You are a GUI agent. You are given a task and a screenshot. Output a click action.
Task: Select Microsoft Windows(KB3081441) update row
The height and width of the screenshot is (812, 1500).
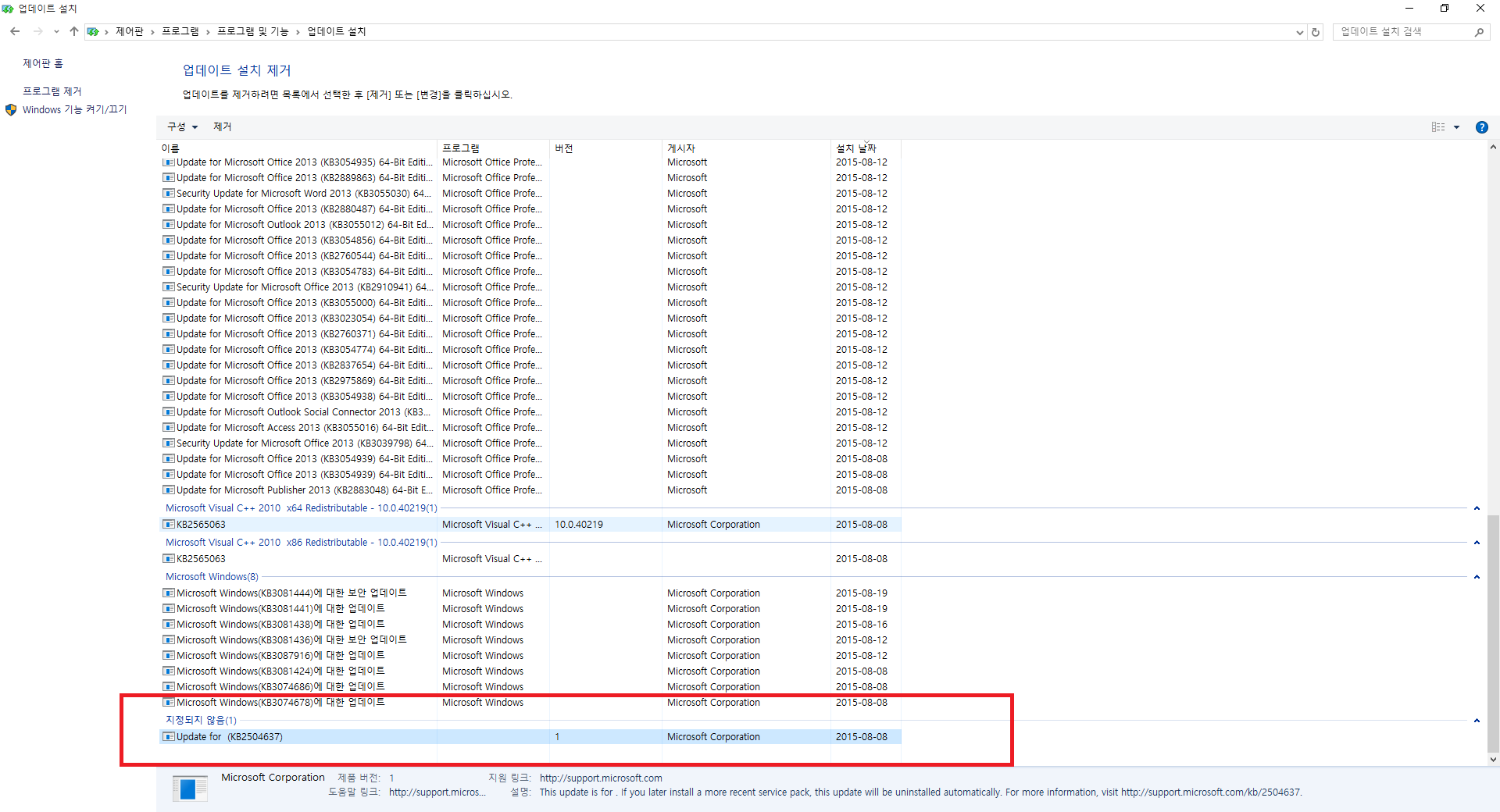tap(530, 609)
